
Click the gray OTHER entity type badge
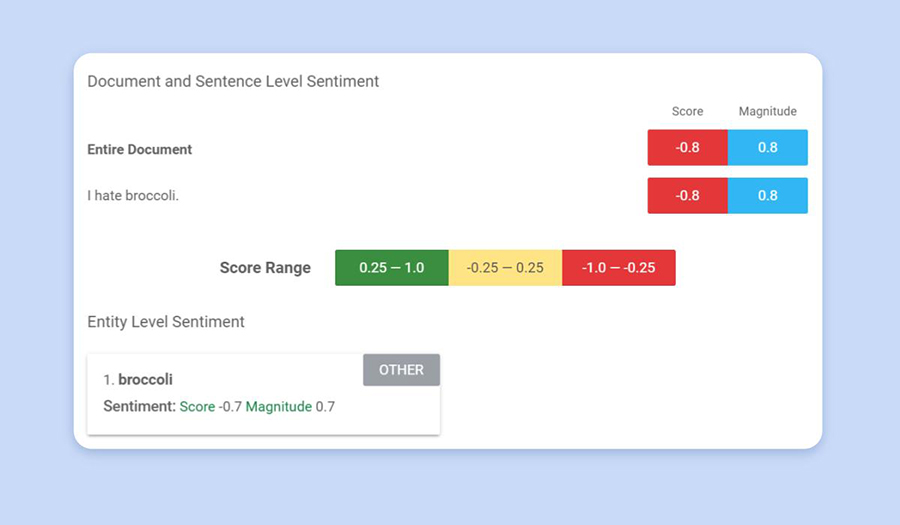[x=401, y=370]
